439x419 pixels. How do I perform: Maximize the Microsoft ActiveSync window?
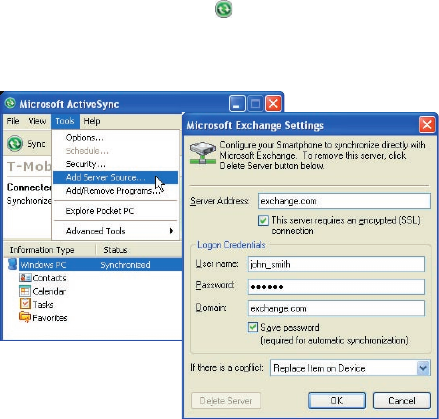tap(255, 104)
